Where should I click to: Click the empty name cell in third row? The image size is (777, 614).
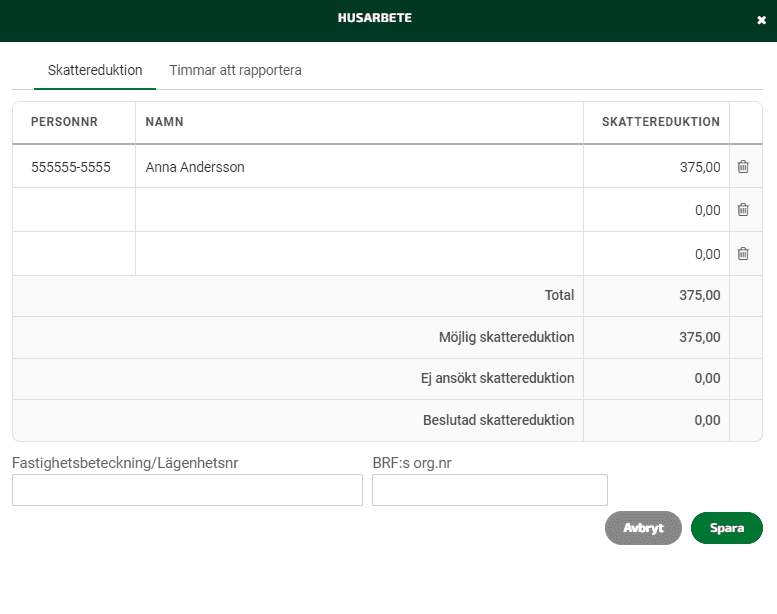pos(359,254)
